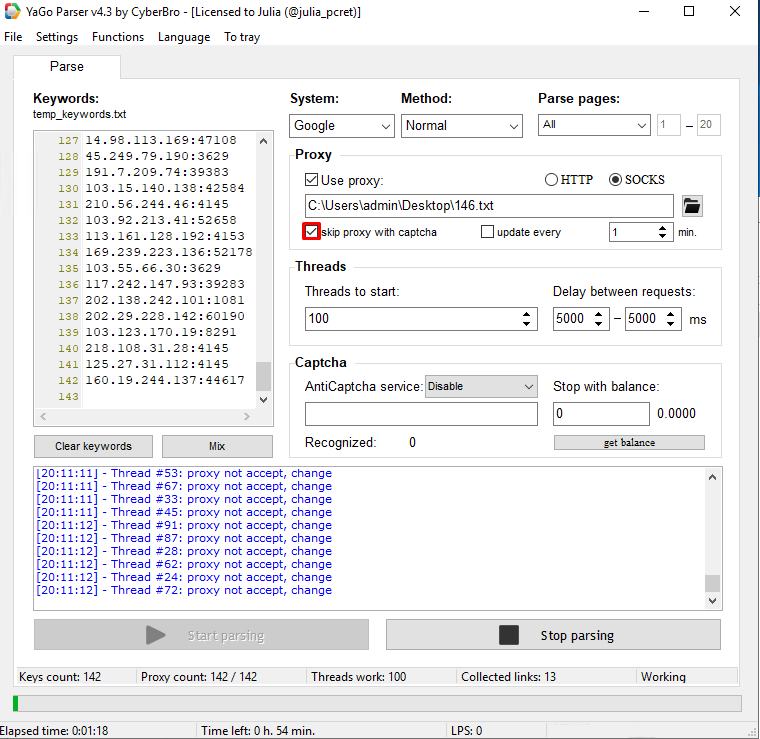This screenshot has width=760, height=739.
Task: Open the Settings menu
Action: [57, 37]
